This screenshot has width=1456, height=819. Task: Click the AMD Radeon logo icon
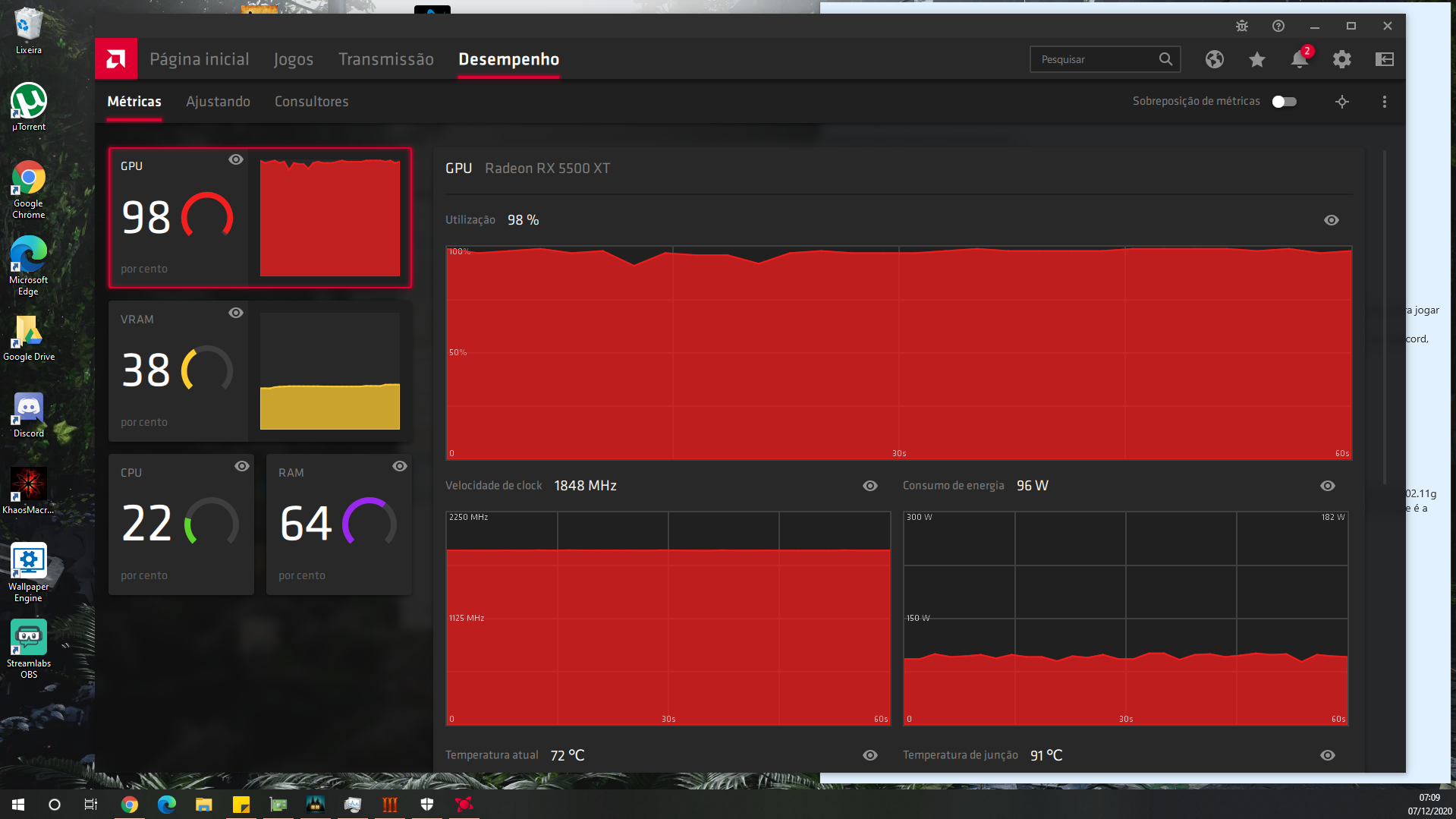pos(116,58)
